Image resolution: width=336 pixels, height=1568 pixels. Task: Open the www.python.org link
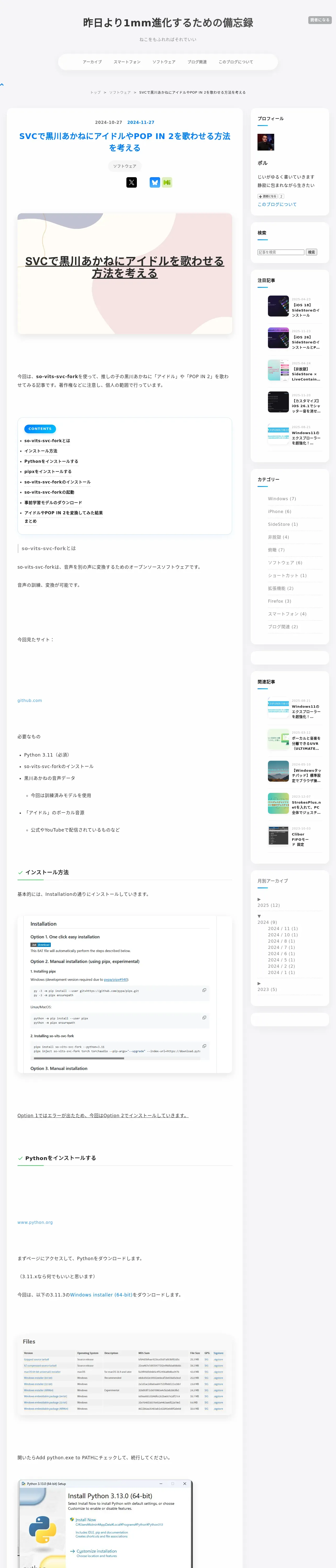(35, 1222)
